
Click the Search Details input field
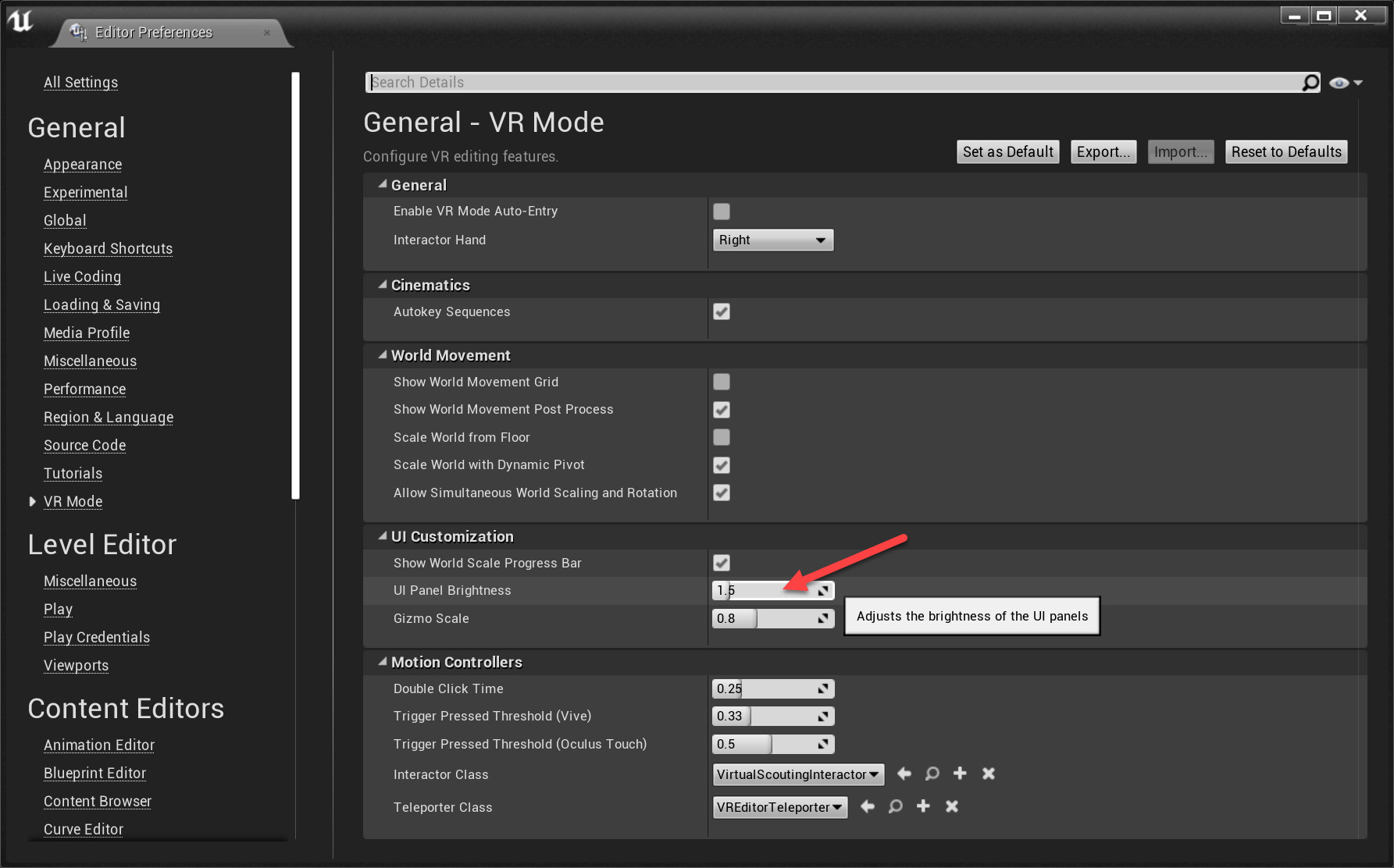(834, 83)
